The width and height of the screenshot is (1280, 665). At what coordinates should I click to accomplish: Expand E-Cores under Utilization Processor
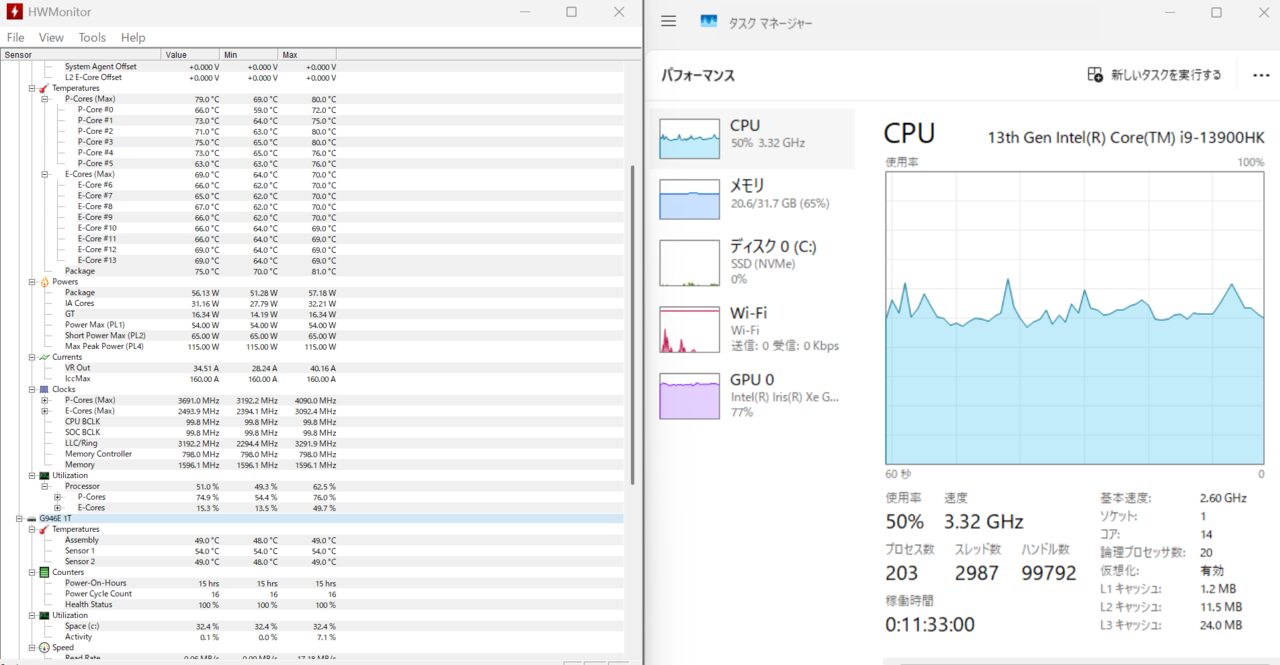point(58,508)
